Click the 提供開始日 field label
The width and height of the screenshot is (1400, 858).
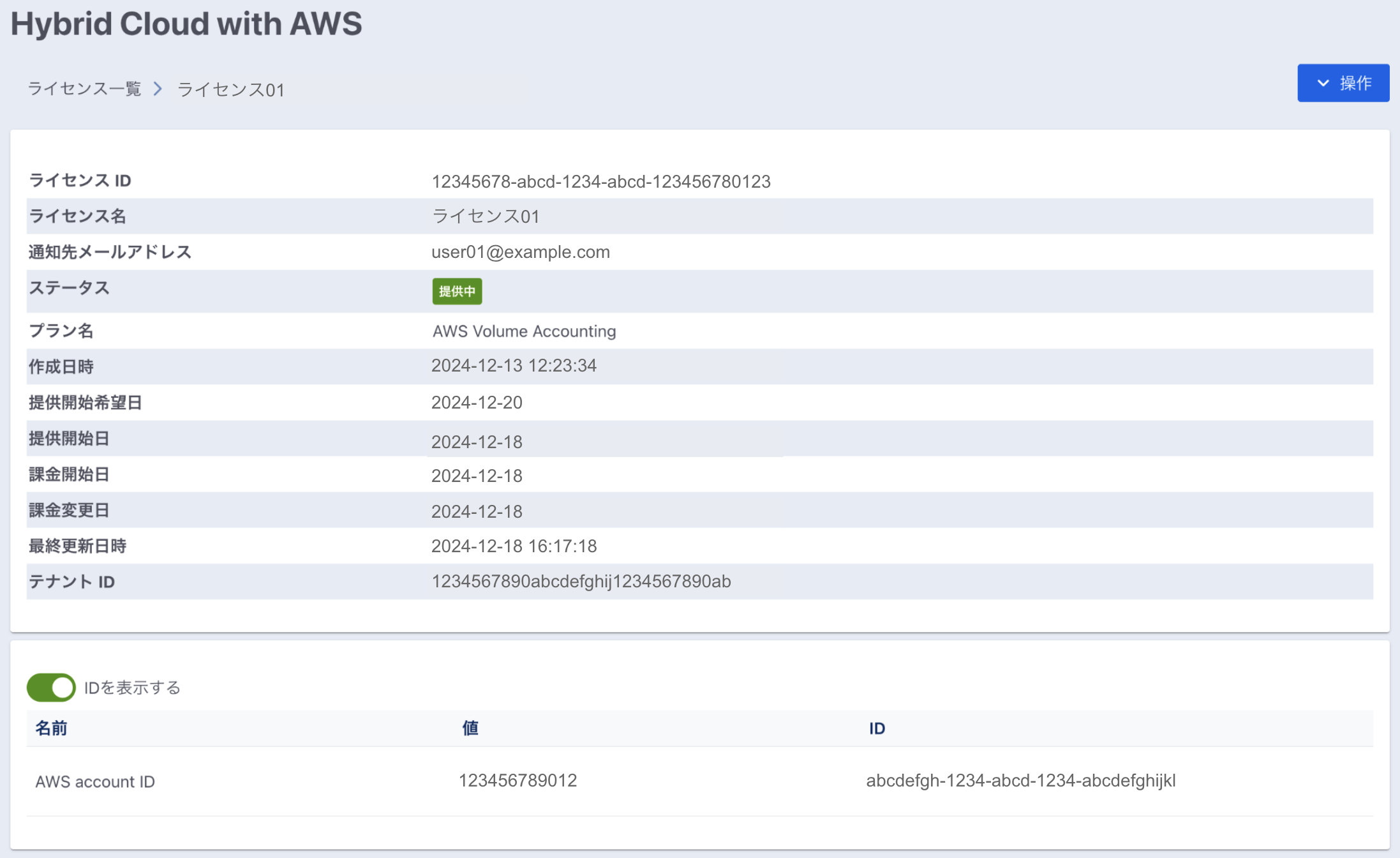(69, 439)
